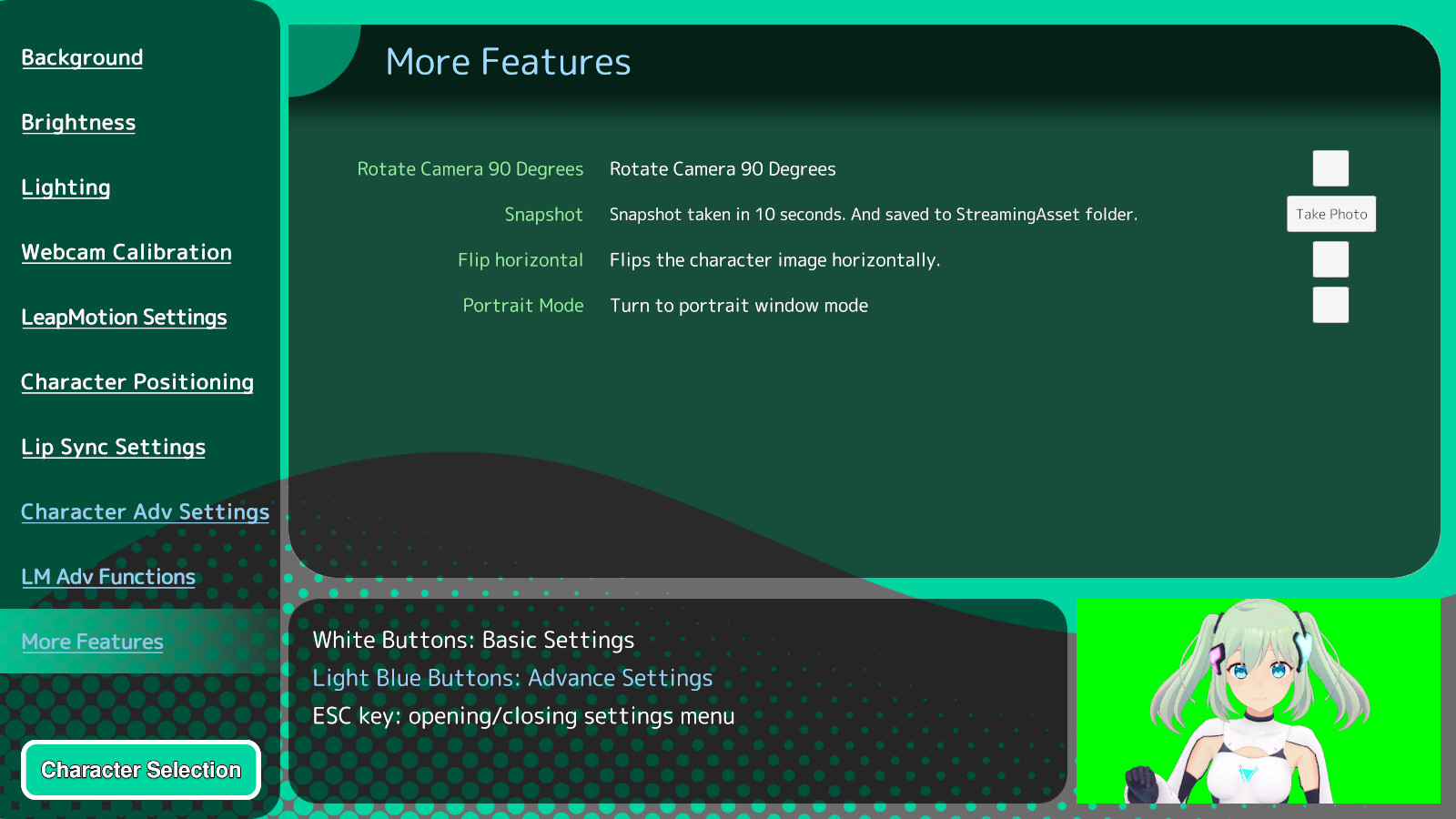Click 'Snapshot taken in 10 seconds' description
This screenshot has width=1456, height=819.
click(874, 215)
